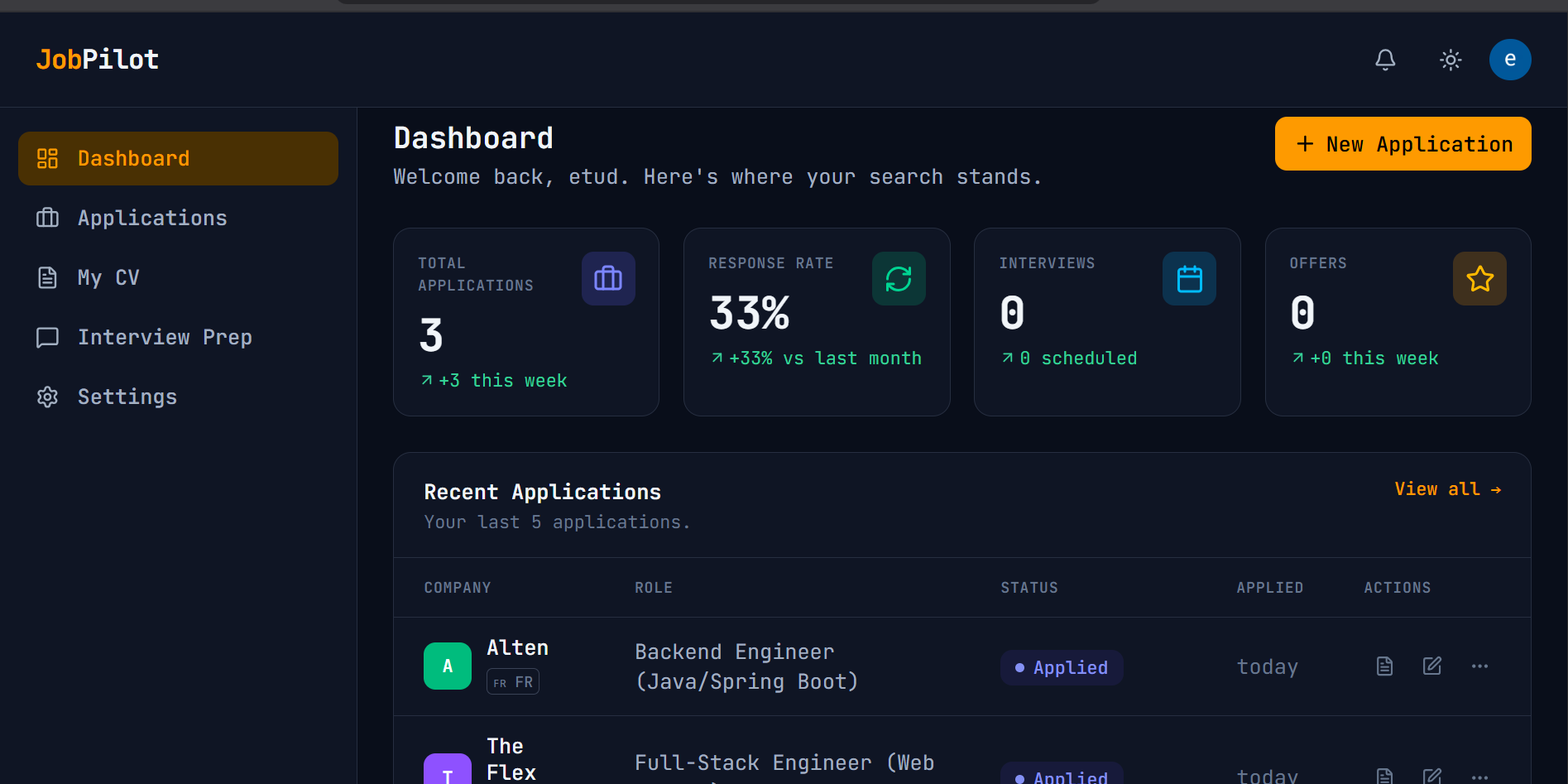
Task: Click '+33% vs last month' trend text
Action: click(817, 358)
